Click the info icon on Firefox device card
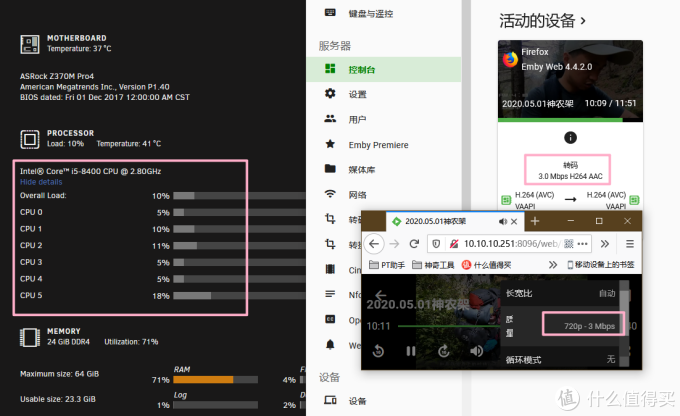The width and height of the screenshot is (680, 416). pyautogui.click(x=570, y=138)
